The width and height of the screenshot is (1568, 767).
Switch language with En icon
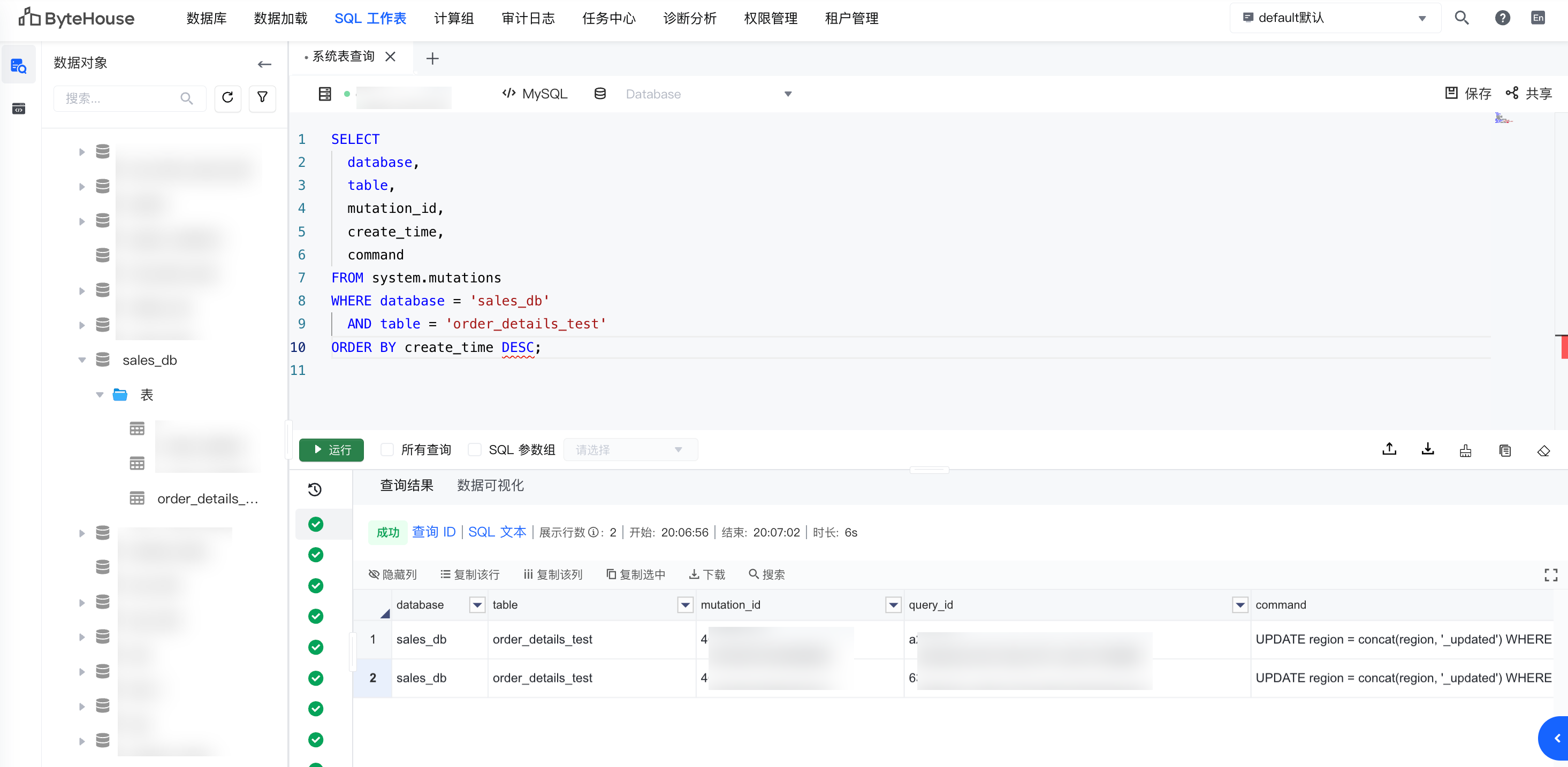click(x=1537, y=18)
